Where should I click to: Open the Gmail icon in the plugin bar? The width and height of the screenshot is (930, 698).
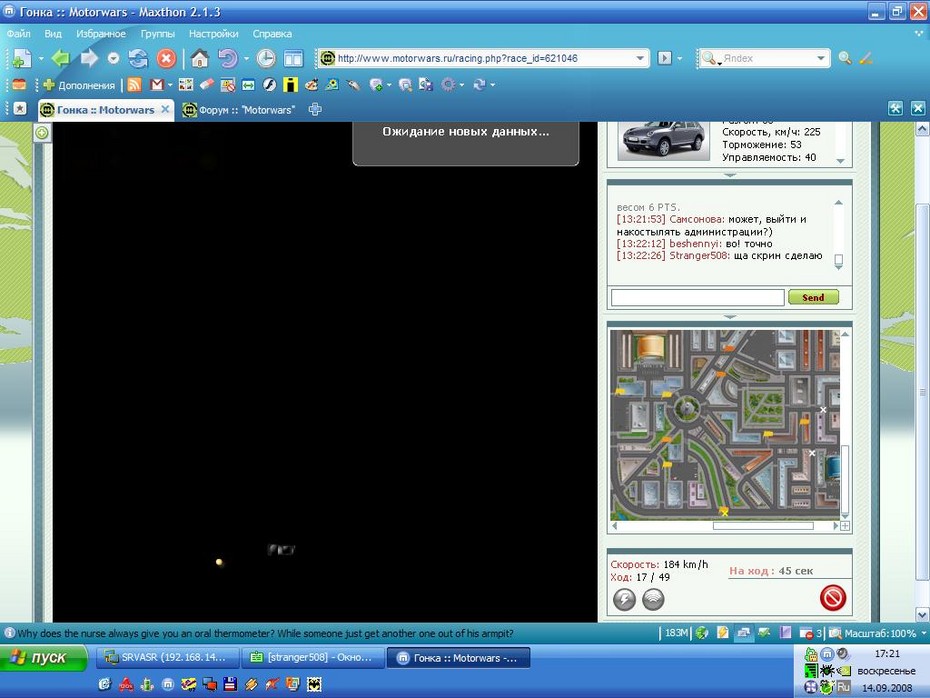click(157, 85)
